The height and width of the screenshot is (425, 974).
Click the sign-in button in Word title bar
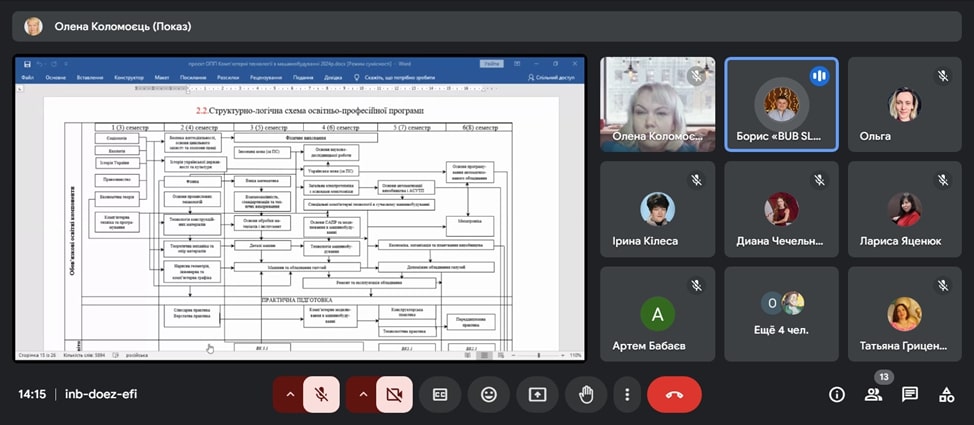click(x=491, y=63)
